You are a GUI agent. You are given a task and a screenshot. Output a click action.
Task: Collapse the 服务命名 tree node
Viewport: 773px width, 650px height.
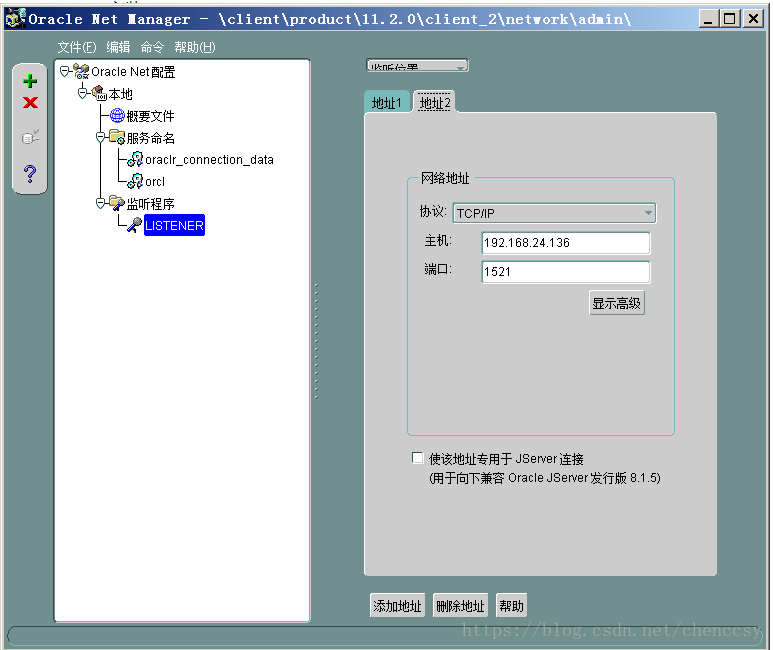coord(100,137)
